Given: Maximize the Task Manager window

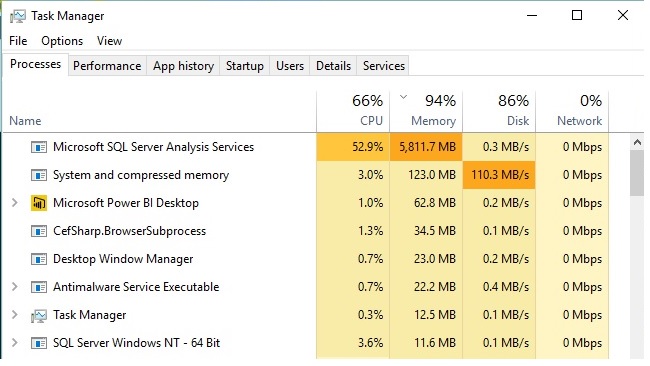Looking at the screenshot, I should (577, 16).
